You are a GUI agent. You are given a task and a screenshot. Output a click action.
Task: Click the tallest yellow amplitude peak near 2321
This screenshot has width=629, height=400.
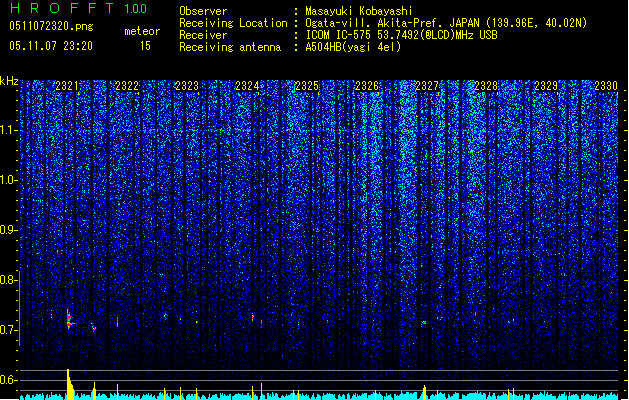click(69, 384)
